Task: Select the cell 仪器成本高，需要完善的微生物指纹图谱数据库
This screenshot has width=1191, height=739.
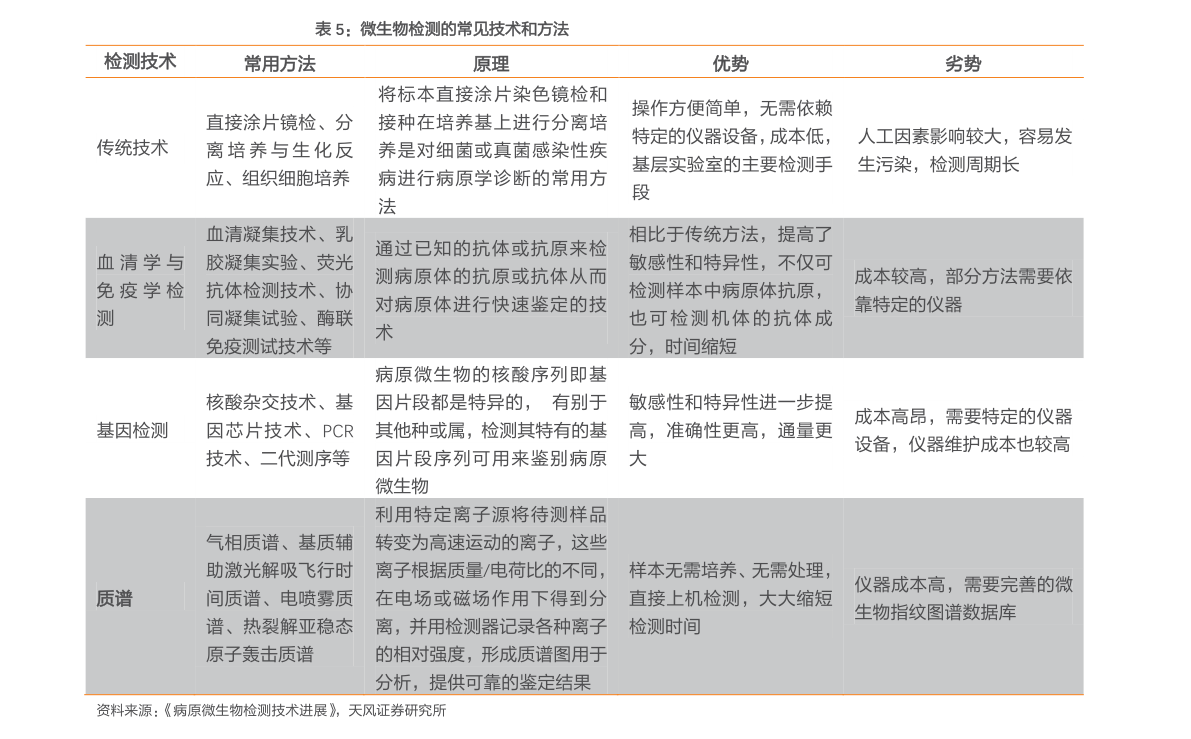Action: tap(962, 598)
